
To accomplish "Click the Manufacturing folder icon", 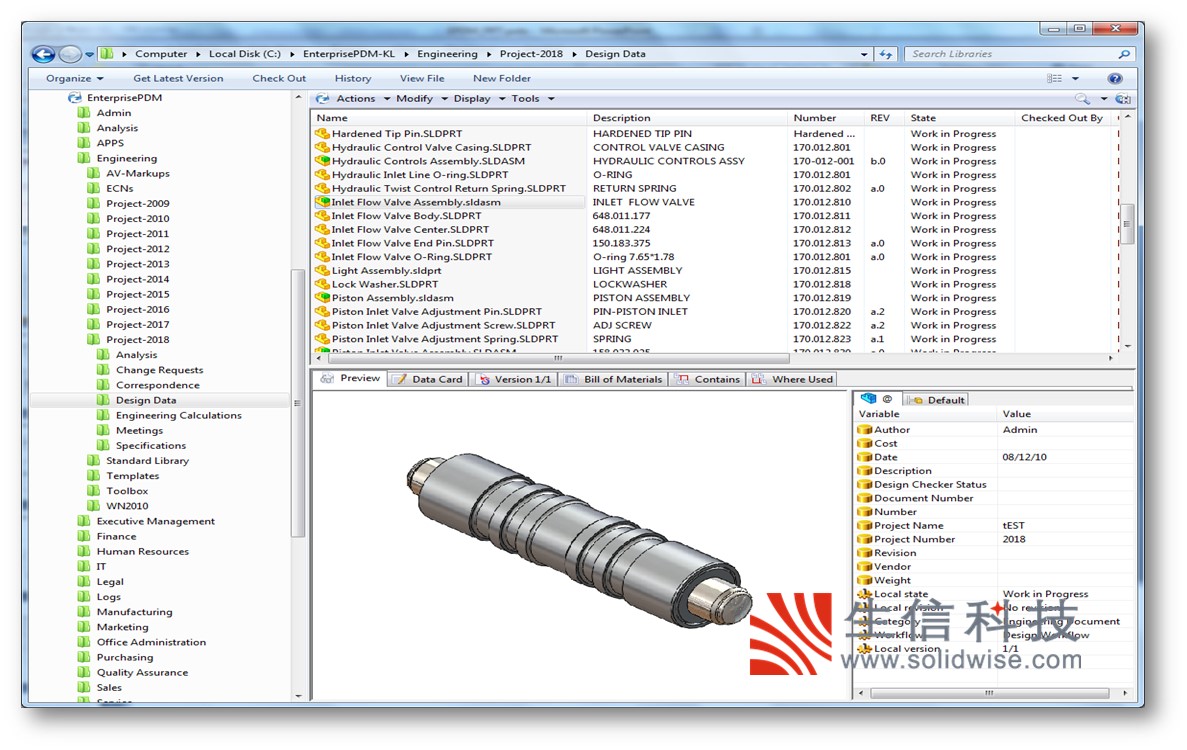I will (x=84, y=612).
